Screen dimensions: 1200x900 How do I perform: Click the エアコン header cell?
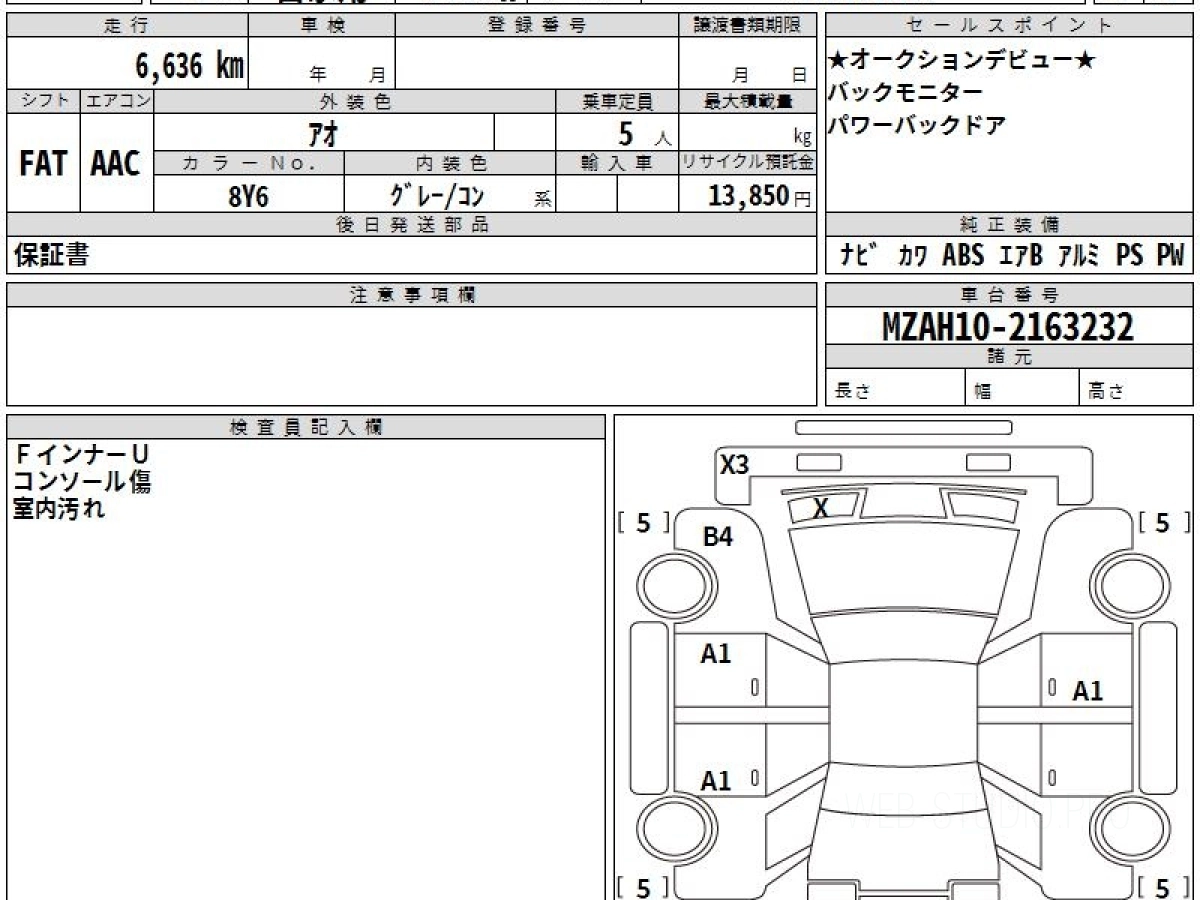pyautogui.click(x=117, y=101)
